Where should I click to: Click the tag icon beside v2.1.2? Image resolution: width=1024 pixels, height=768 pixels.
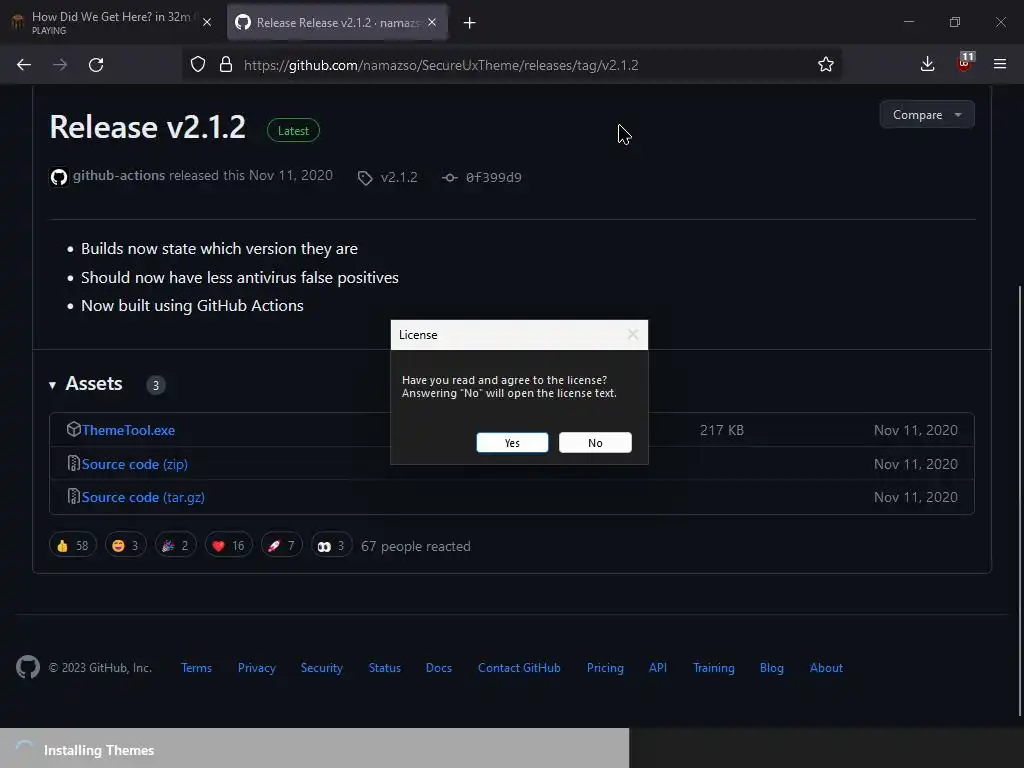point(365,178)
